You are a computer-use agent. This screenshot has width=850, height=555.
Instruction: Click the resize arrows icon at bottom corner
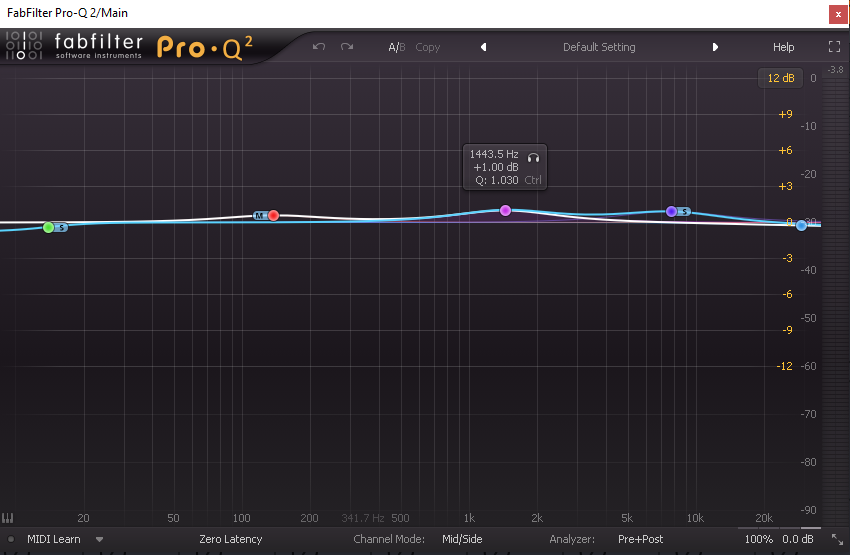[x=838, y=539]
